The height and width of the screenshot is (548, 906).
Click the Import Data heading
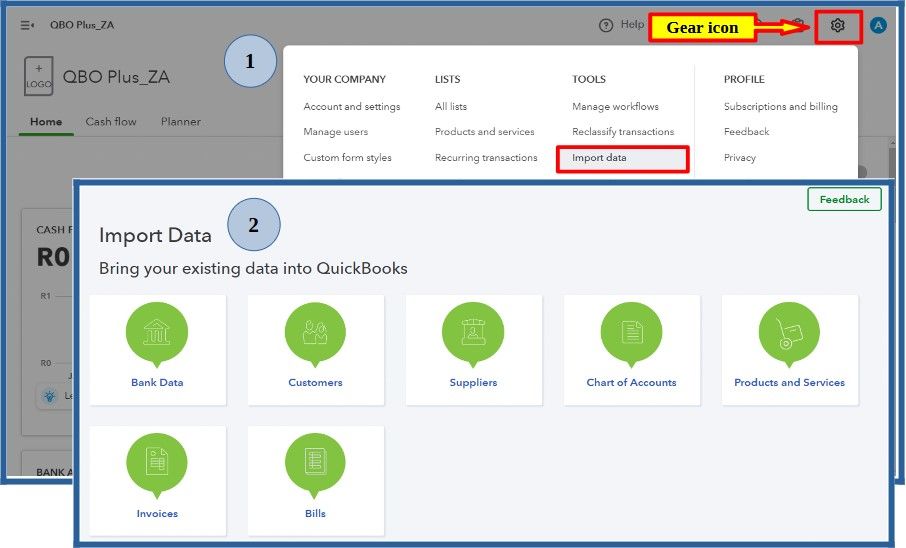155,235
